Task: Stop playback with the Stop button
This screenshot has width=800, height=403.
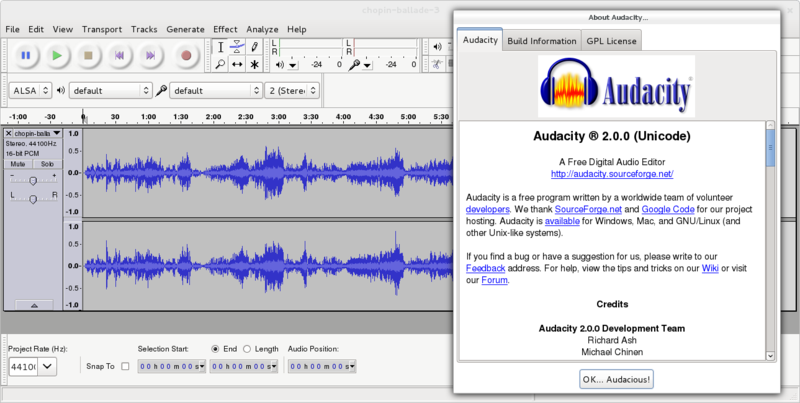Action: [88, 55]
